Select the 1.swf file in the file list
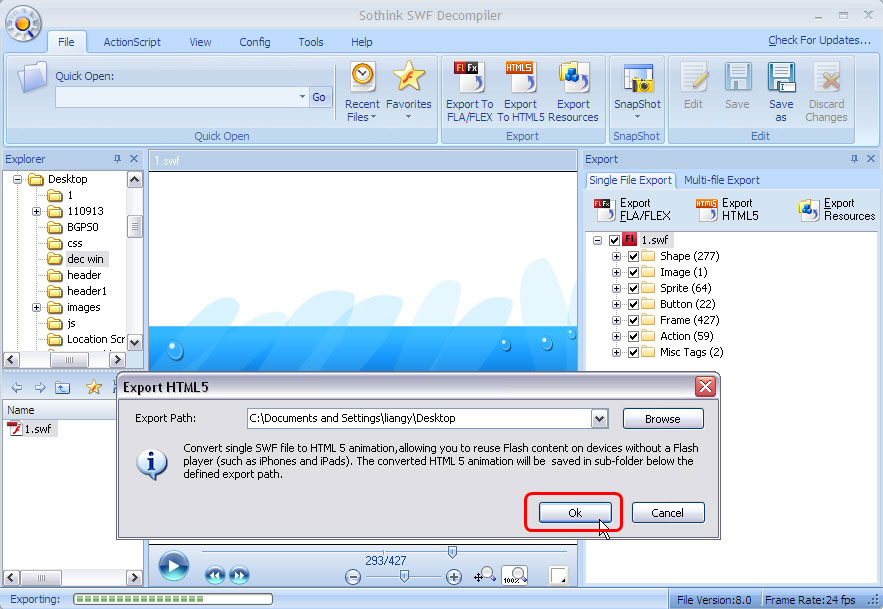Screen dimensions: 883x609 pos(32,429)
